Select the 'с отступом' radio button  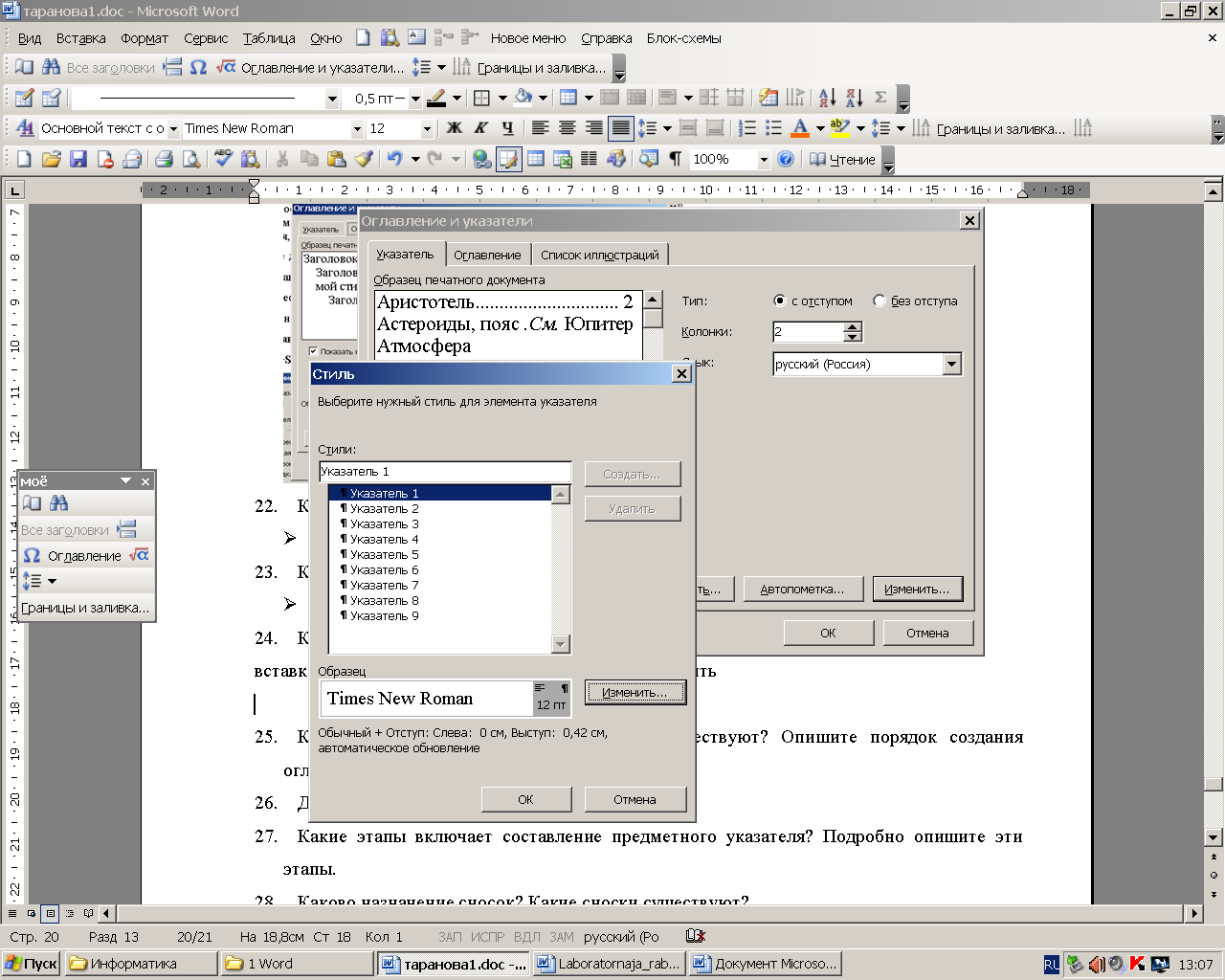coord(779,301)
